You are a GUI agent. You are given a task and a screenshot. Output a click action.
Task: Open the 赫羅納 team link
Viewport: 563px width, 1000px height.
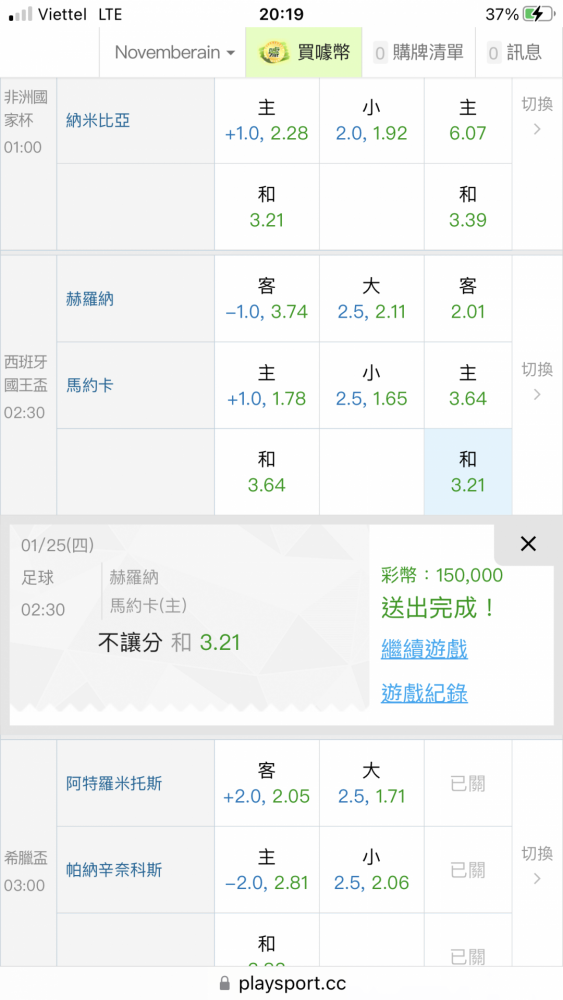(90, 298)
